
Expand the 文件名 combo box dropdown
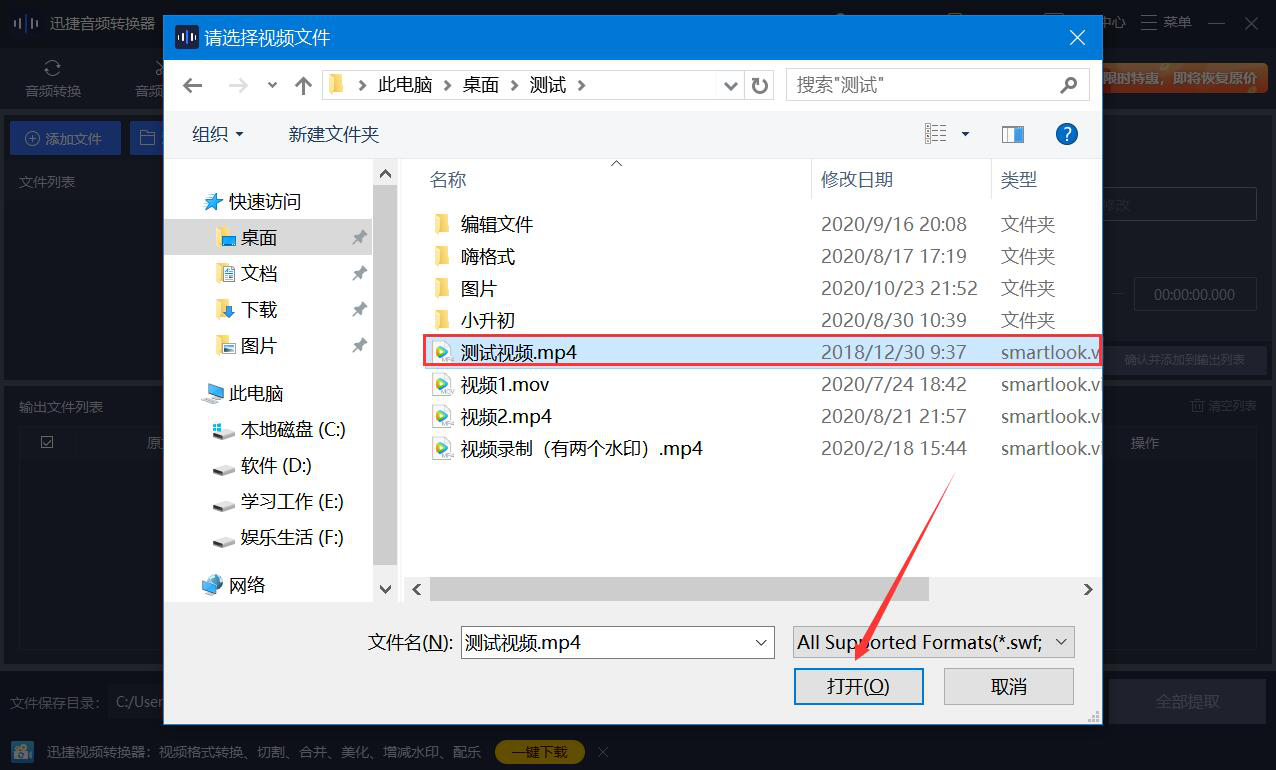tap(762, 643)
